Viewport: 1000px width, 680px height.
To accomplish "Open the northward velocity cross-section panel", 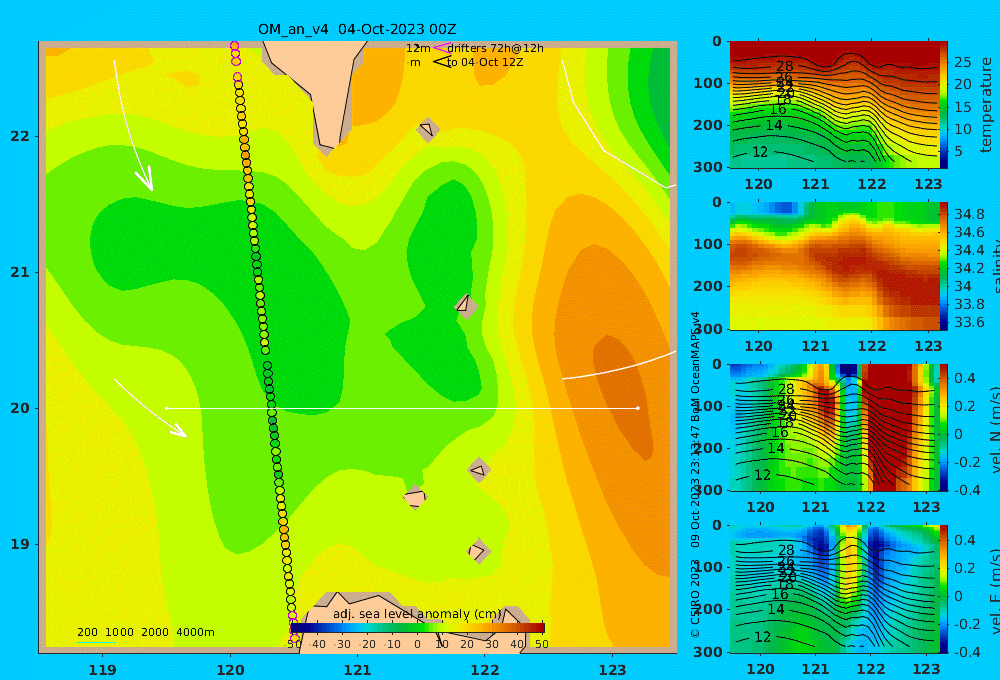I will coord(834,427).
